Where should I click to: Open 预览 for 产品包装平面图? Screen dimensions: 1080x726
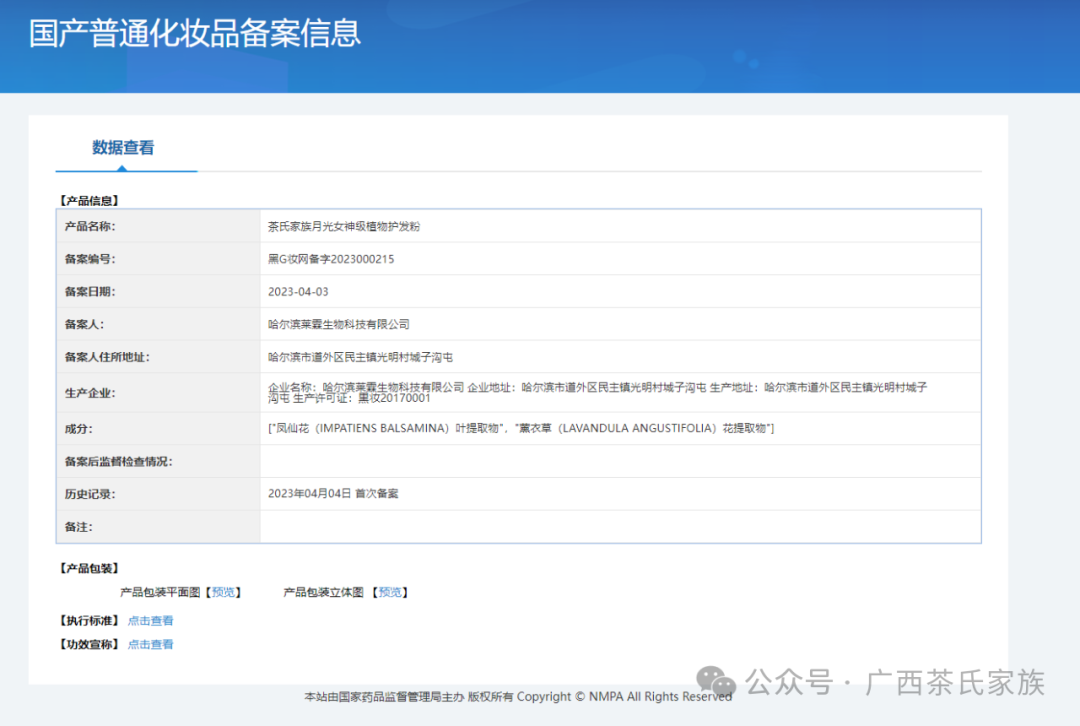223,591
